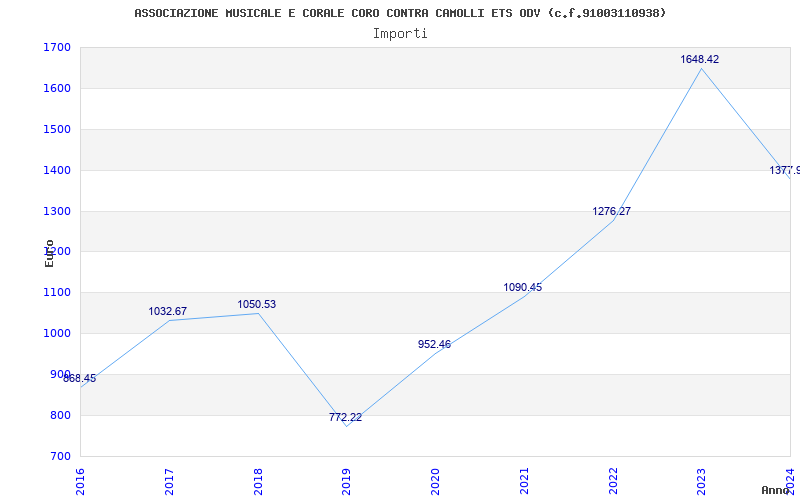Click the 1276.27 data label

click(611, 211)
